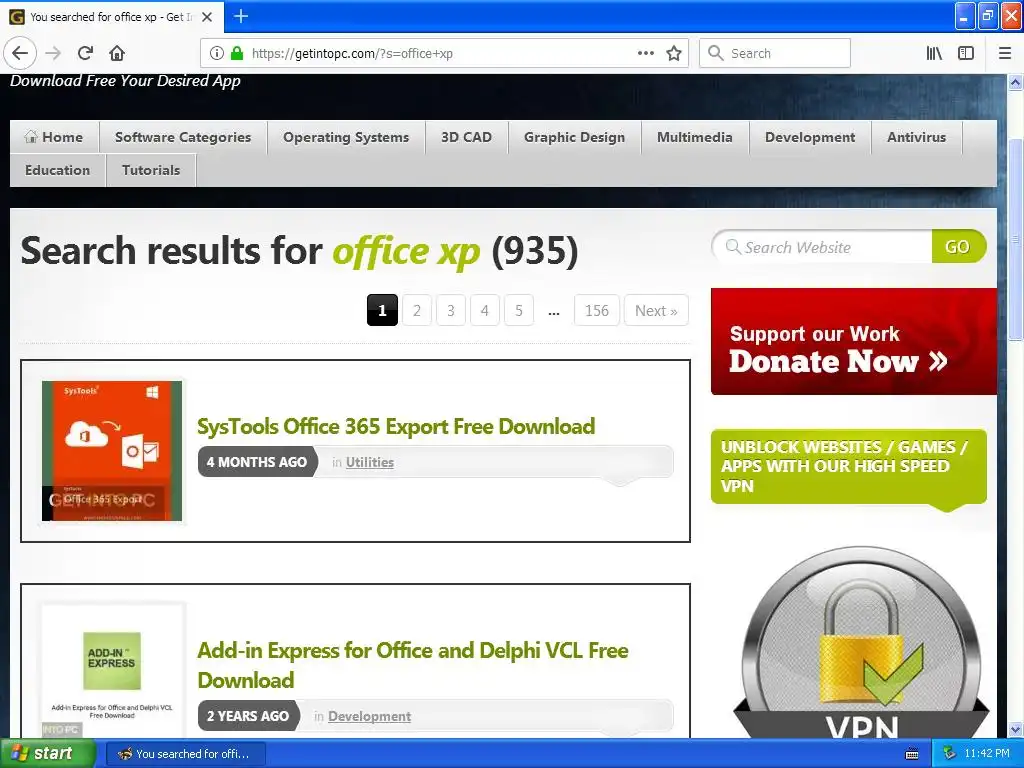Click the vertical scrollbar thumb

tap(1015, 240)
